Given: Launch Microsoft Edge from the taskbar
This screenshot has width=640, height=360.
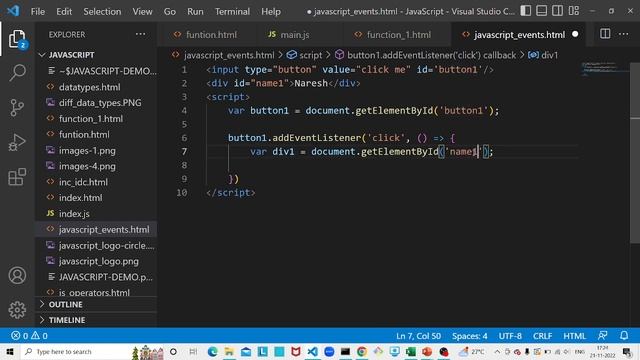Looking at the screenshot, I should click(x=212, y=351).
